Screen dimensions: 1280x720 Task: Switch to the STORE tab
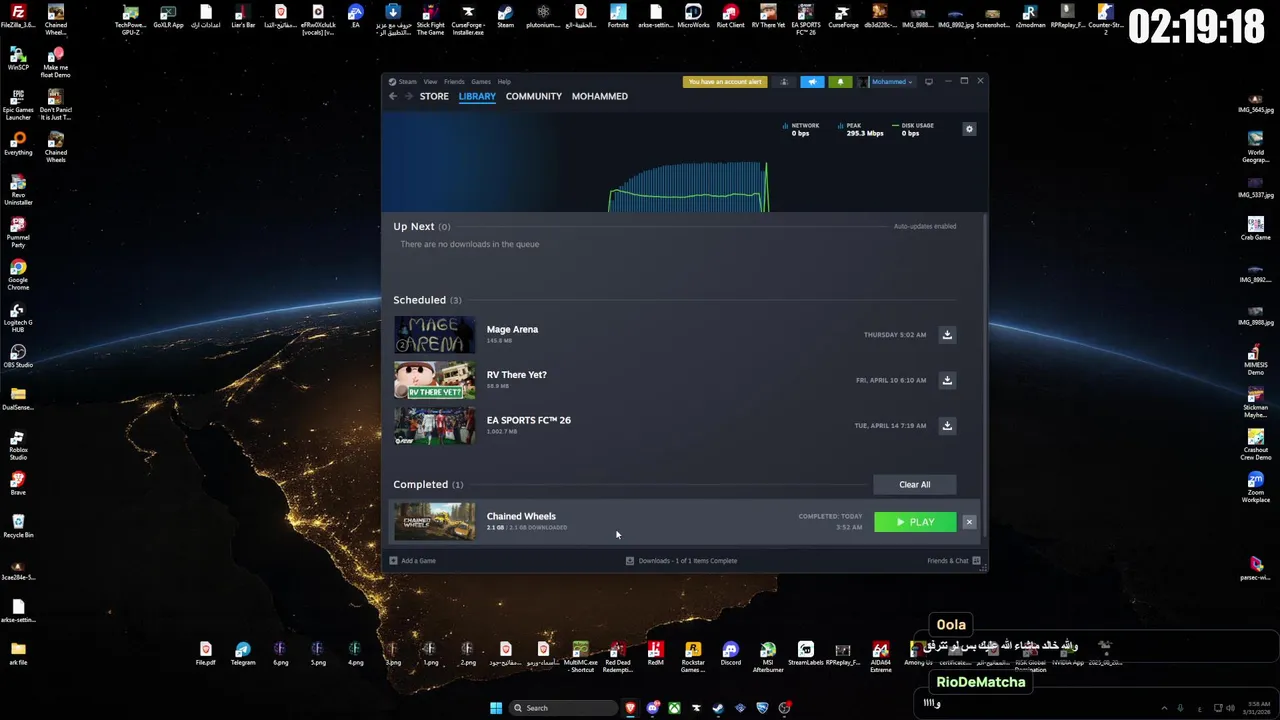(434, 96)
